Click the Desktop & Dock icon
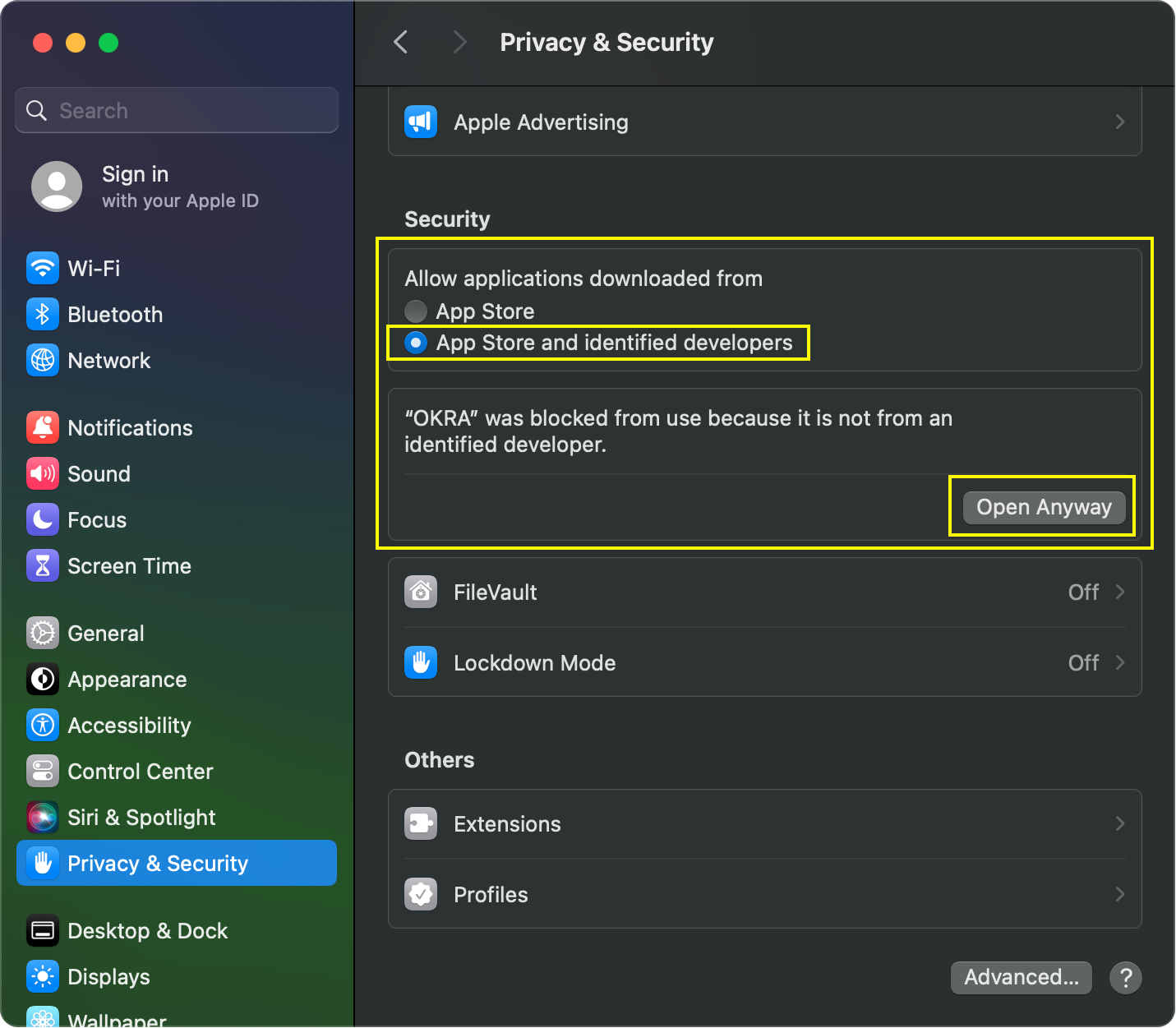Viewport: 1176px width, 1028px height. coord(43,930)
